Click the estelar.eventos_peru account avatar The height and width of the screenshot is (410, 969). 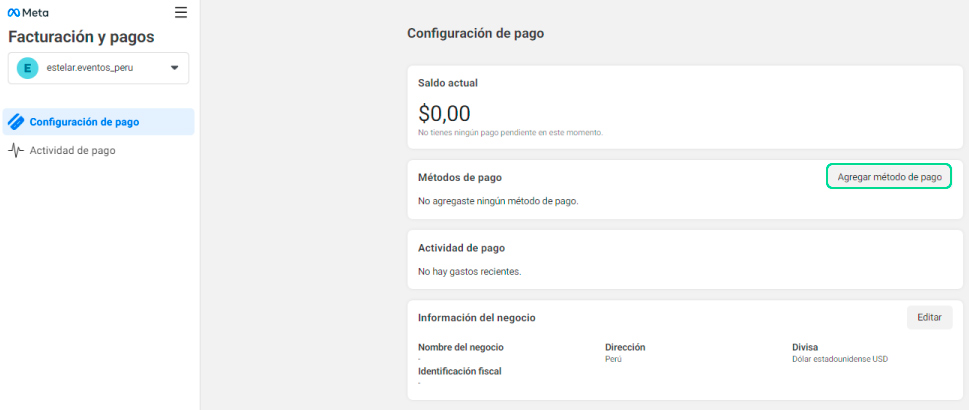(x=28, y=68)
